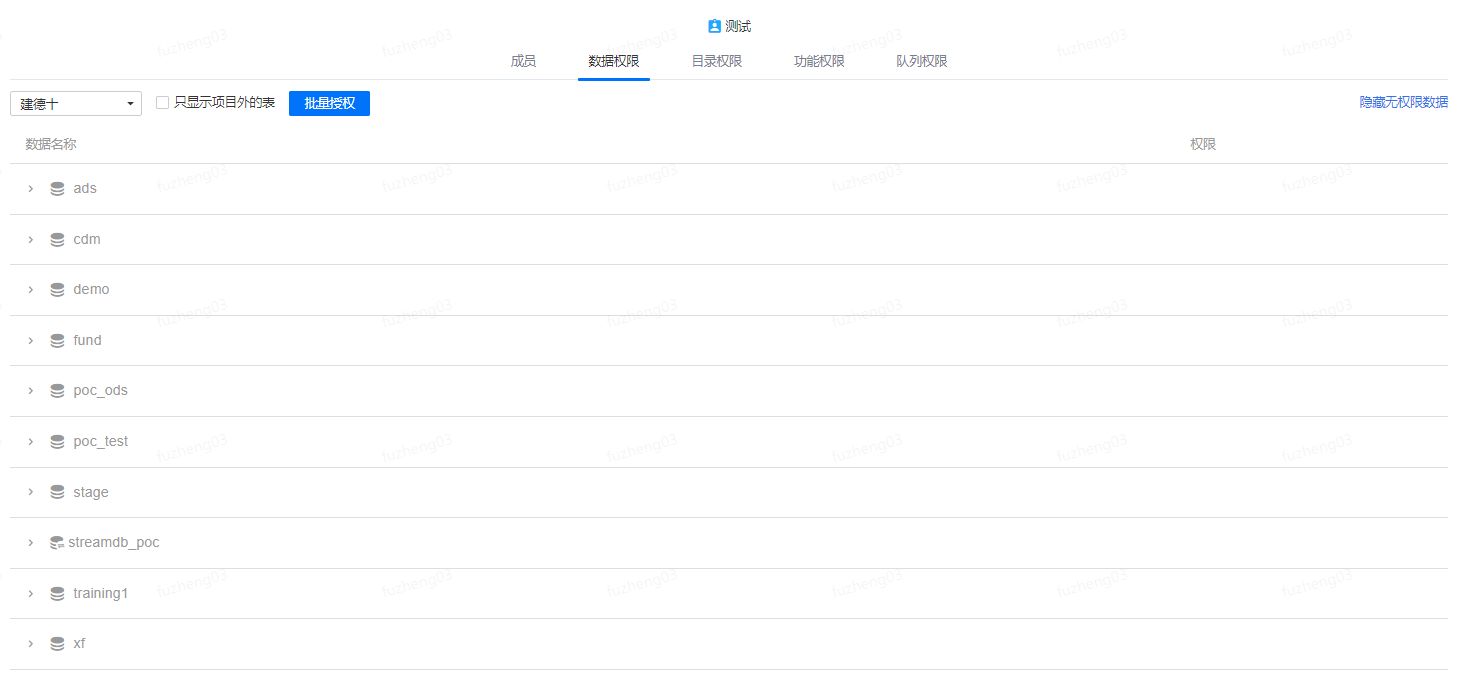
Task: Select the poc_ods database name
Action: pos(100,390)
